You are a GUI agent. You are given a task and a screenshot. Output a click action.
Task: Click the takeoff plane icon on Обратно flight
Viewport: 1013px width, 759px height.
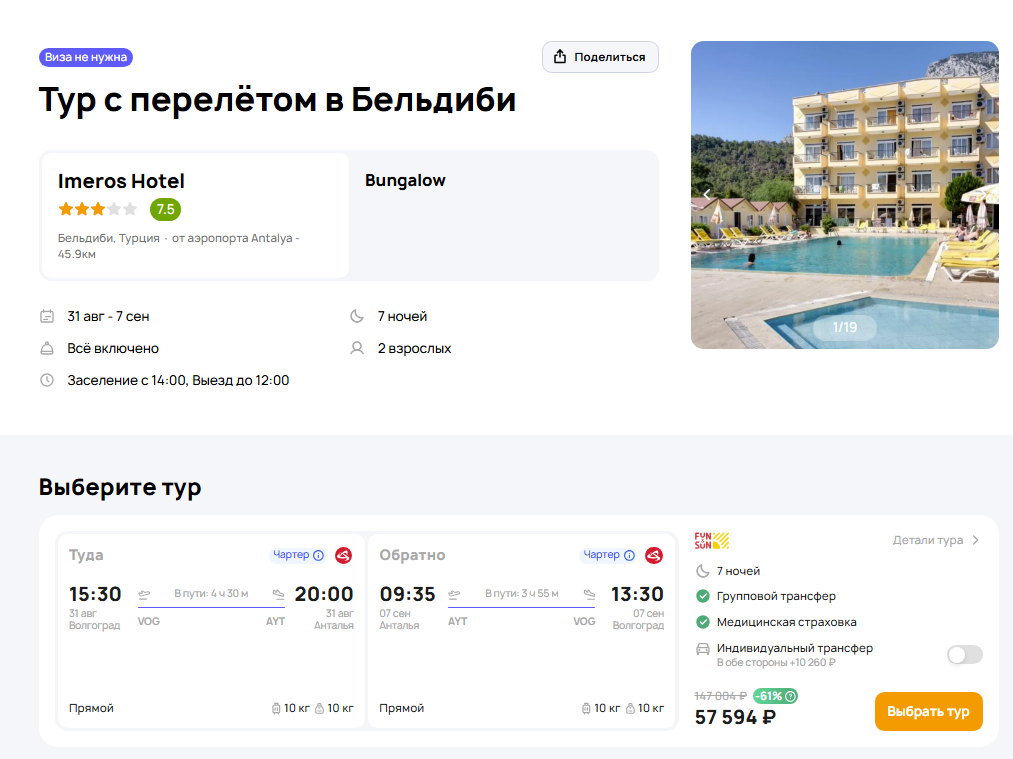454,594
